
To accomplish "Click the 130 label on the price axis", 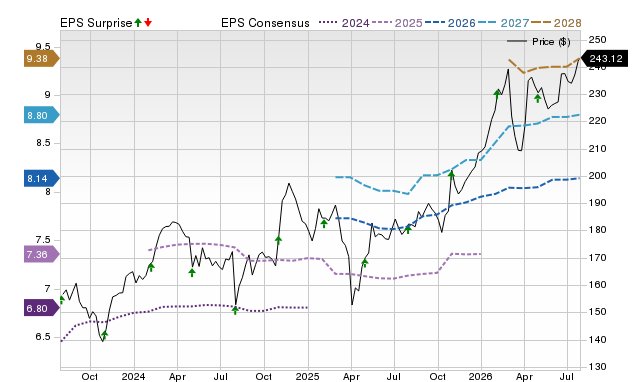I will coord(598,366).
